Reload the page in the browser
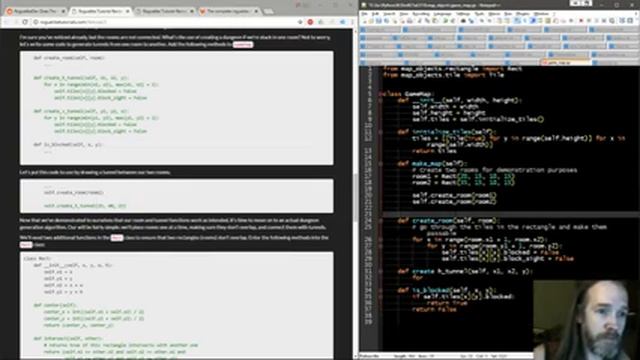This screenshot has width=640, height=360. coord(25,22)
